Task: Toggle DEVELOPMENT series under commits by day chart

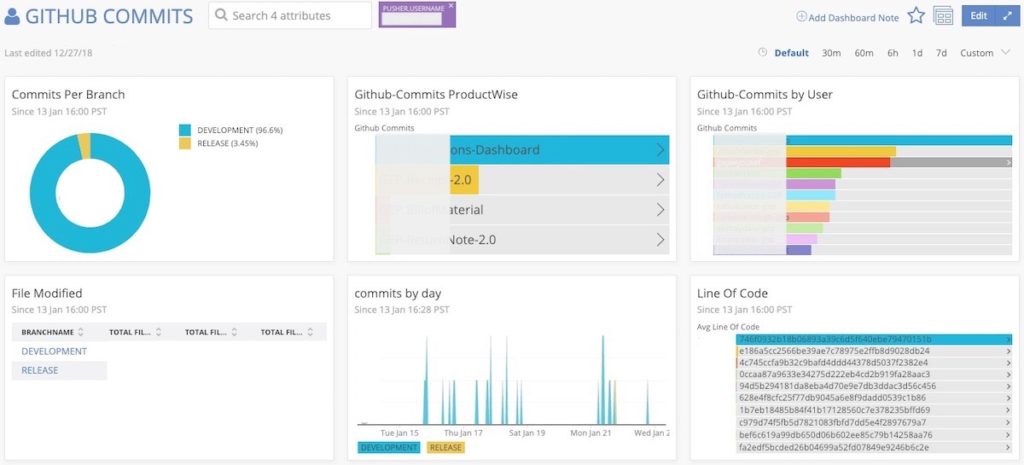Action: 389,447
